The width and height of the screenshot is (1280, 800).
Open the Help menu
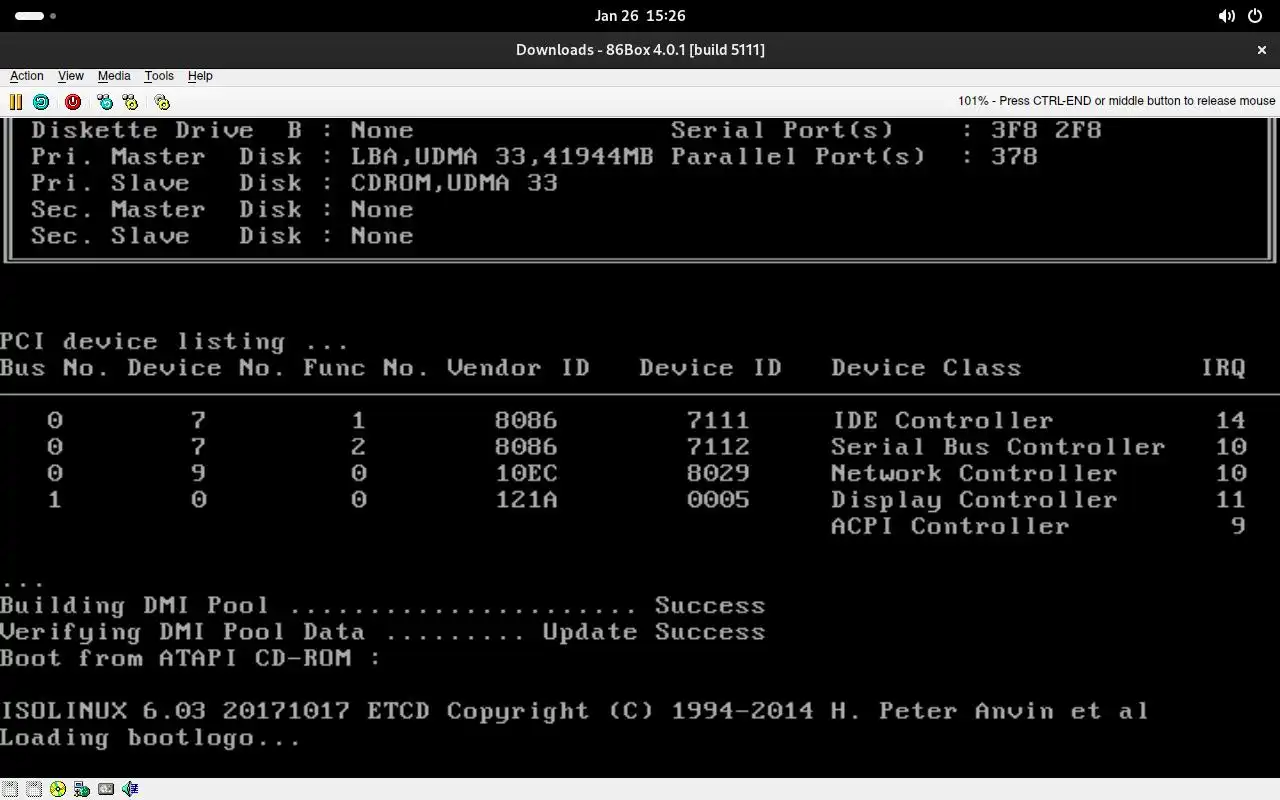(x=200, y=76)
